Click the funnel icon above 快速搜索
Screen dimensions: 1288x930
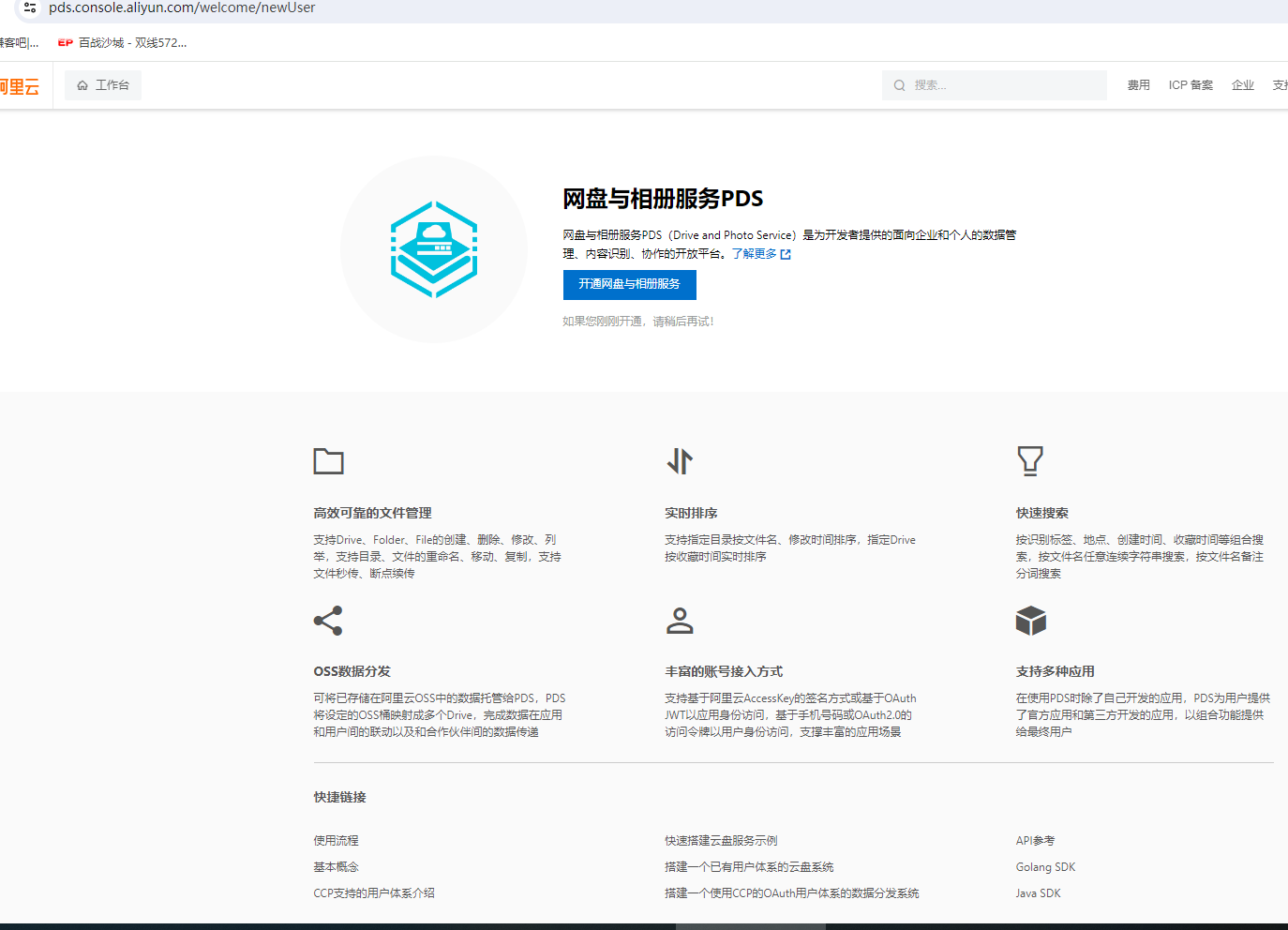point(1030,460)
